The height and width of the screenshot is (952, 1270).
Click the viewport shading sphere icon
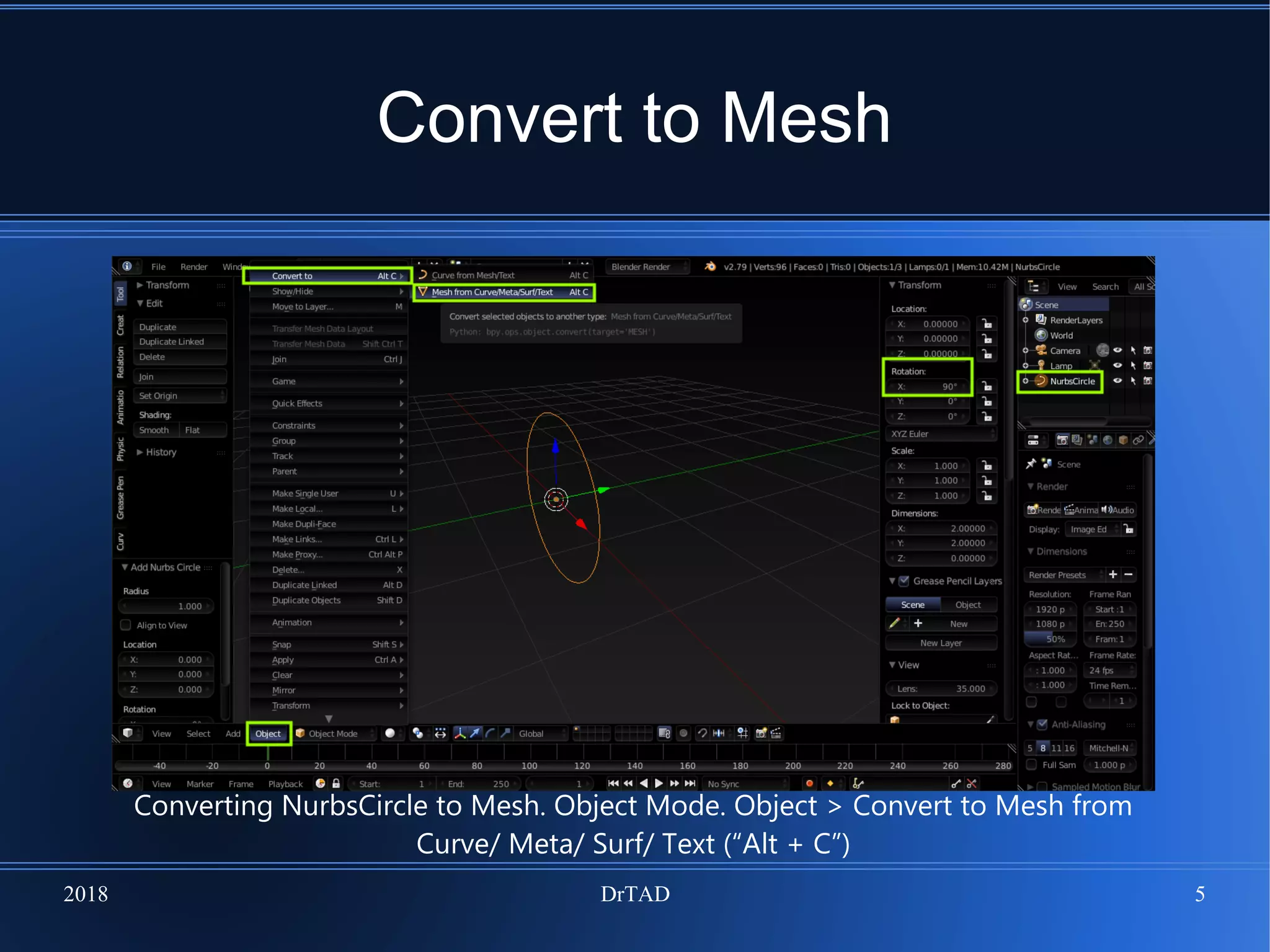[x=390, y=733]
